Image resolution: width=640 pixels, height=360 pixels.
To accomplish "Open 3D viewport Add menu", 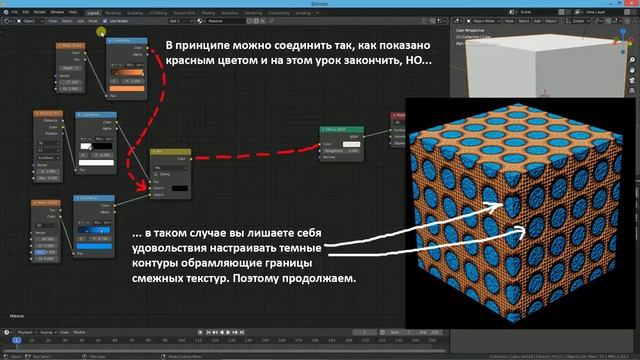I will click(537, 21).
